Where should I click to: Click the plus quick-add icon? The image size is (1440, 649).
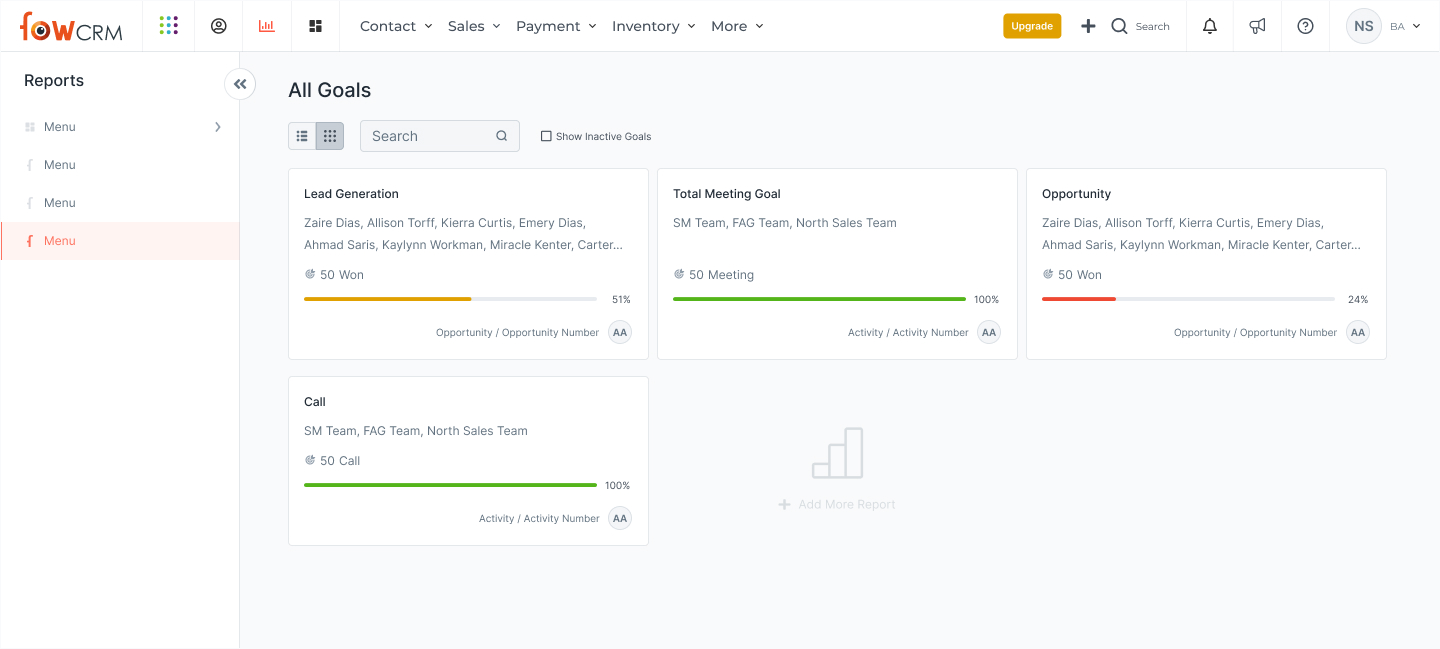coord(1089,26)
